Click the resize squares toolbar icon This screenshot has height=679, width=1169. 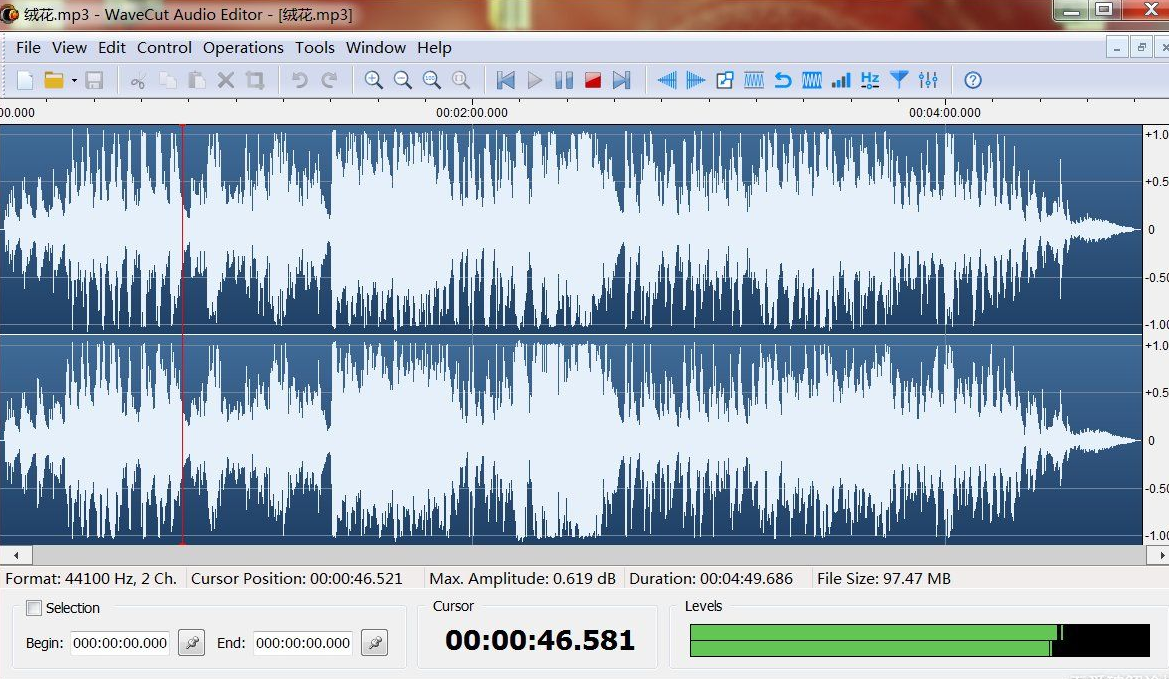pos(725,80)
